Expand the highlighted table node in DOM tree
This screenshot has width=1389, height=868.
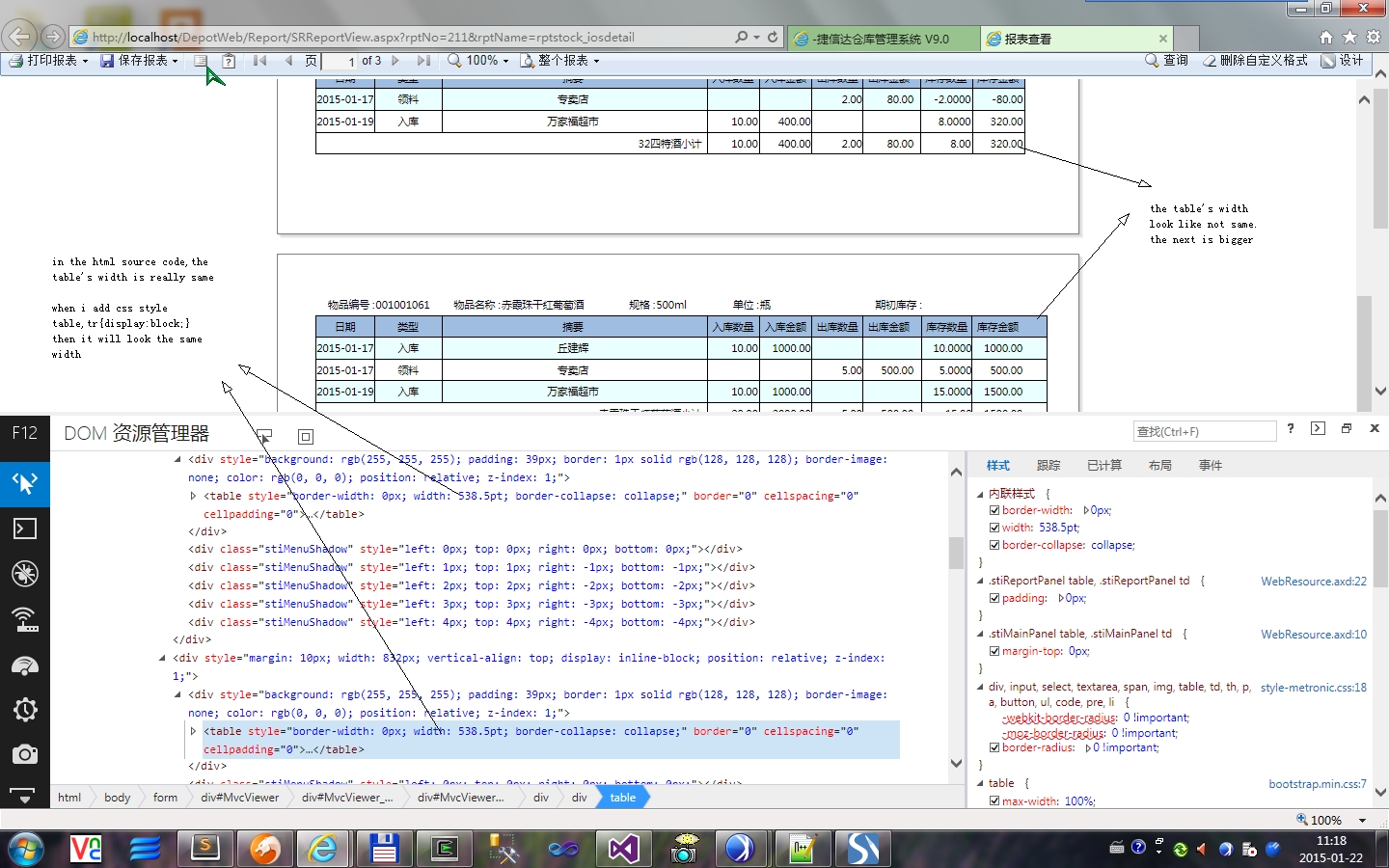(x=193, y=731)
